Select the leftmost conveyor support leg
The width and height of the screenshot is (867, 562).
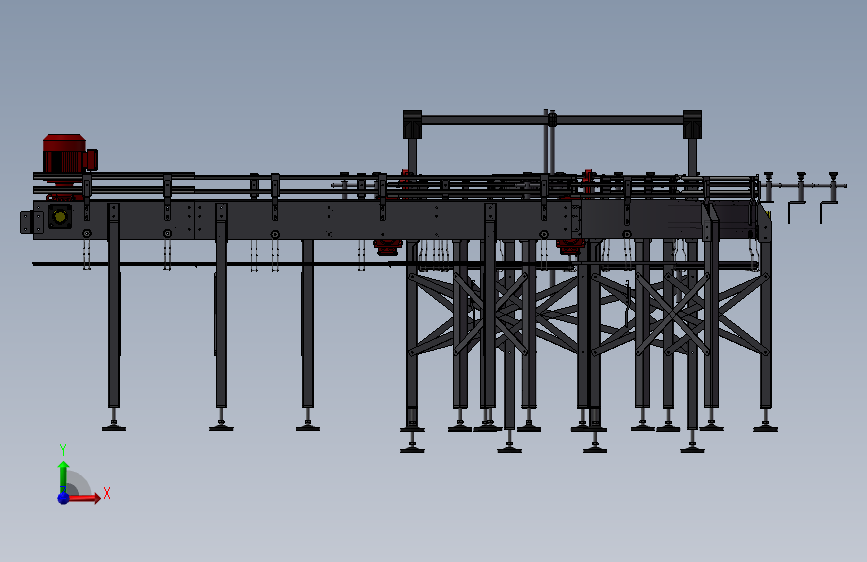coord(114,316)
